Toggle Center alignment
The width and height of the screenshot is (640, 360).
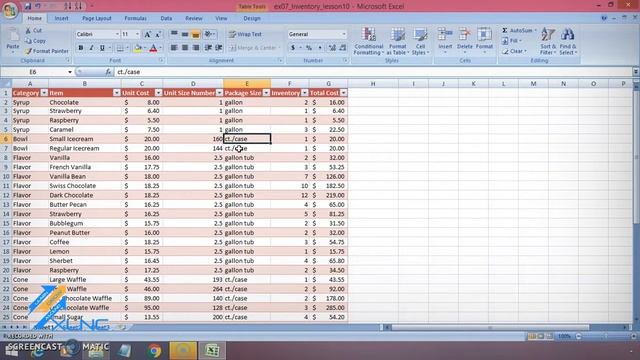pyautogui.click(x=185, y=48)
